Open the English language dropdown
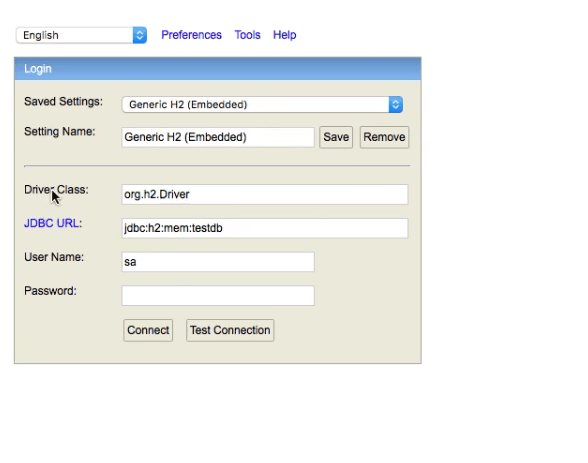 coord(81,35)
